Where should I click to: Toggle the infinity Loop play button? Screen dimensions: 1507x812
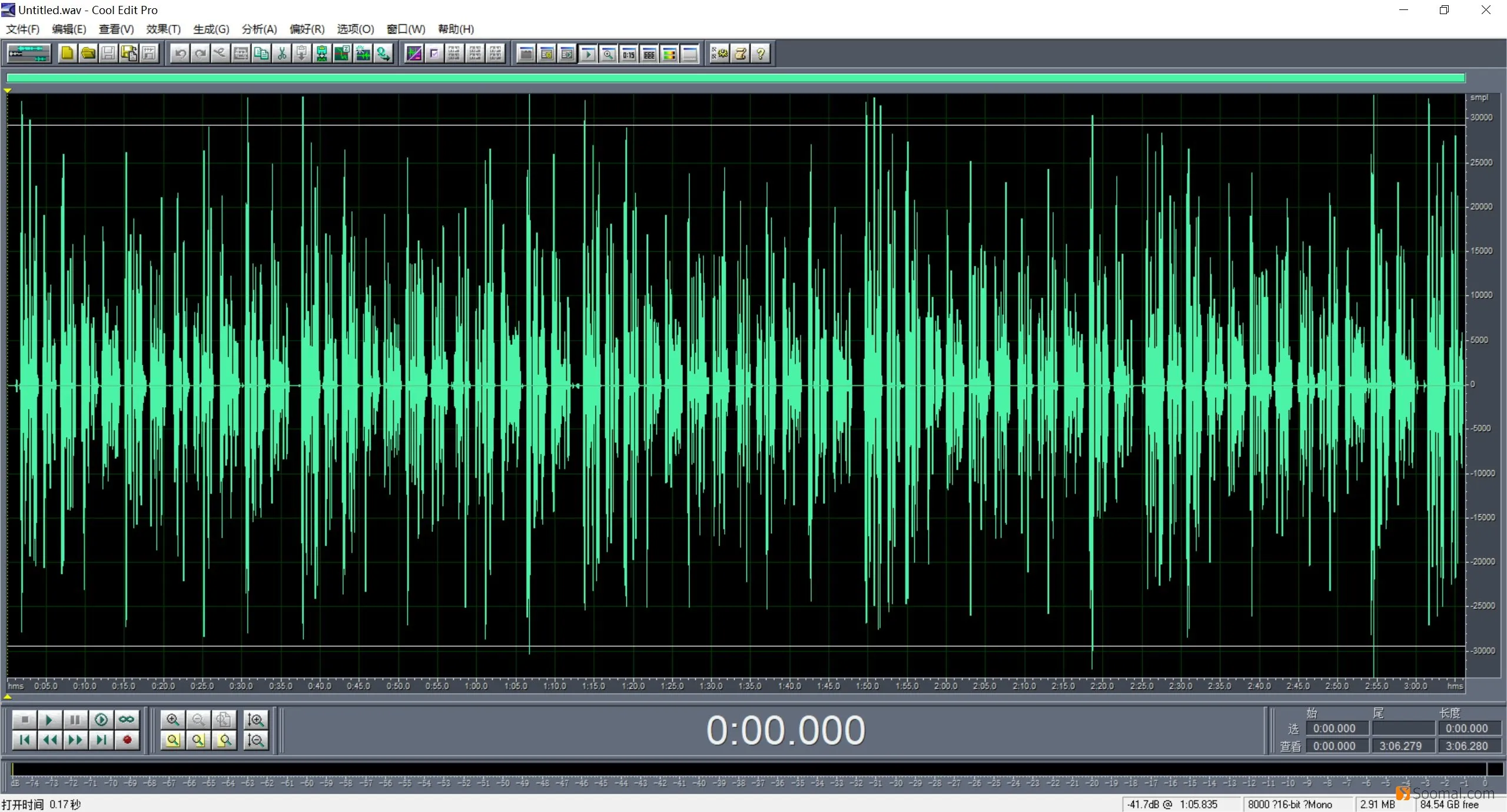click(x=127, y=719)
